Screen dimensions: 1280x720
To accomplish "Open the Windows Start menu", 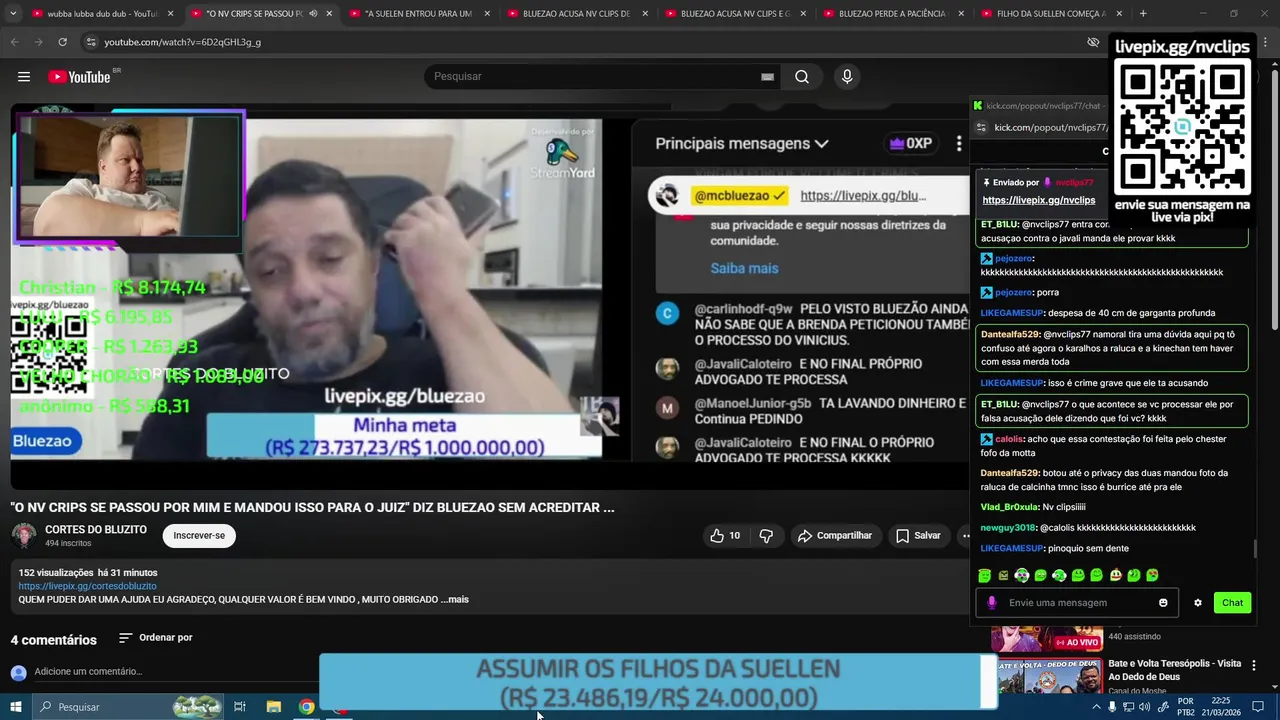I will pyautogui.click(x=15, y=707).
